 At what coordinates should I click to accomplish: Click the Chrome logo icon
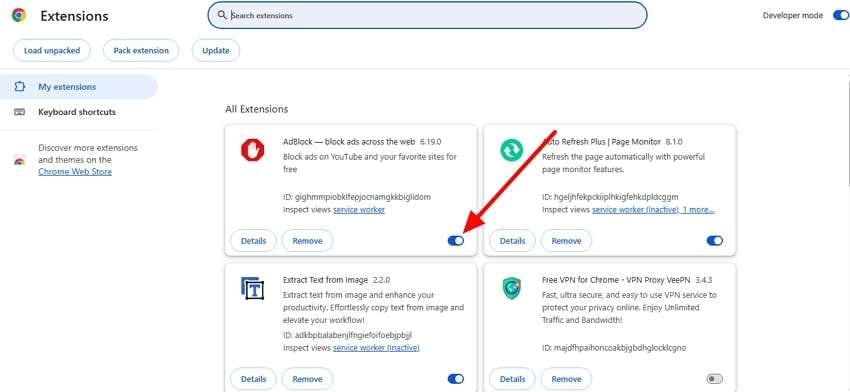pos(18,15)
